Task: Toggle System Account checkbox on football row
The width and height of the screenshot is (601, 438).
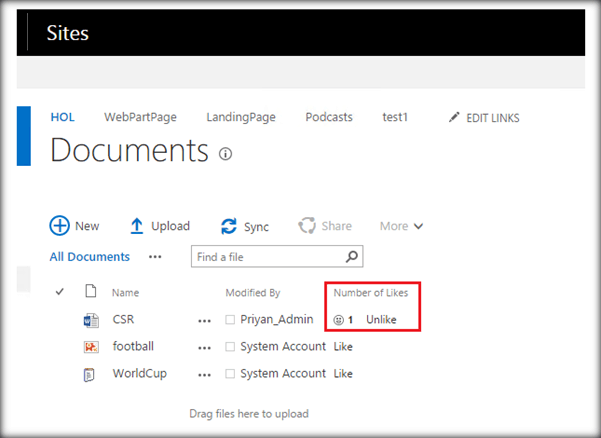Action: [230, 347]
